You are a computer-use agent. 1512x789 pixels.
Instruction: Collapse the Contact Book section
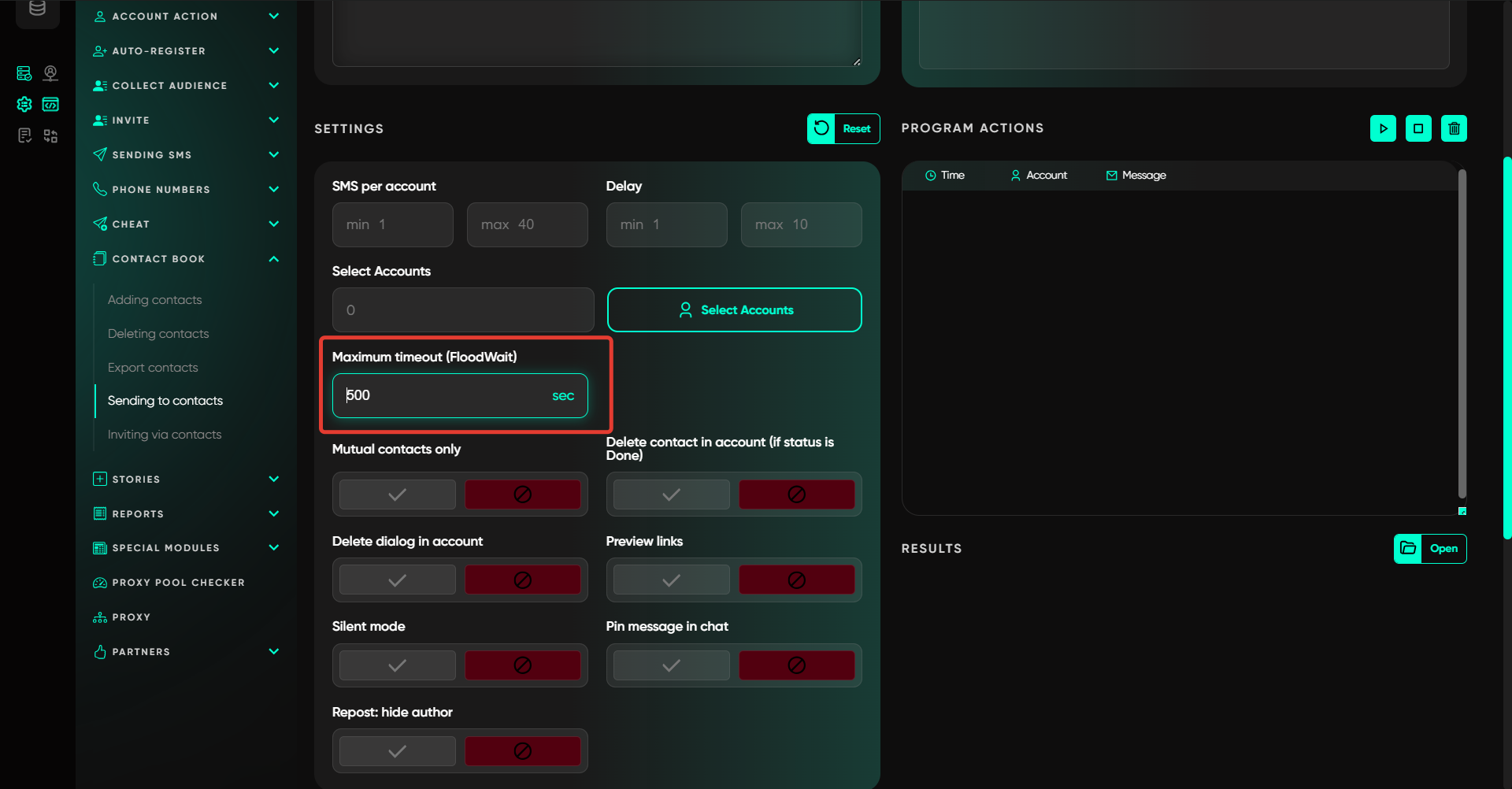tap(273, 258)
